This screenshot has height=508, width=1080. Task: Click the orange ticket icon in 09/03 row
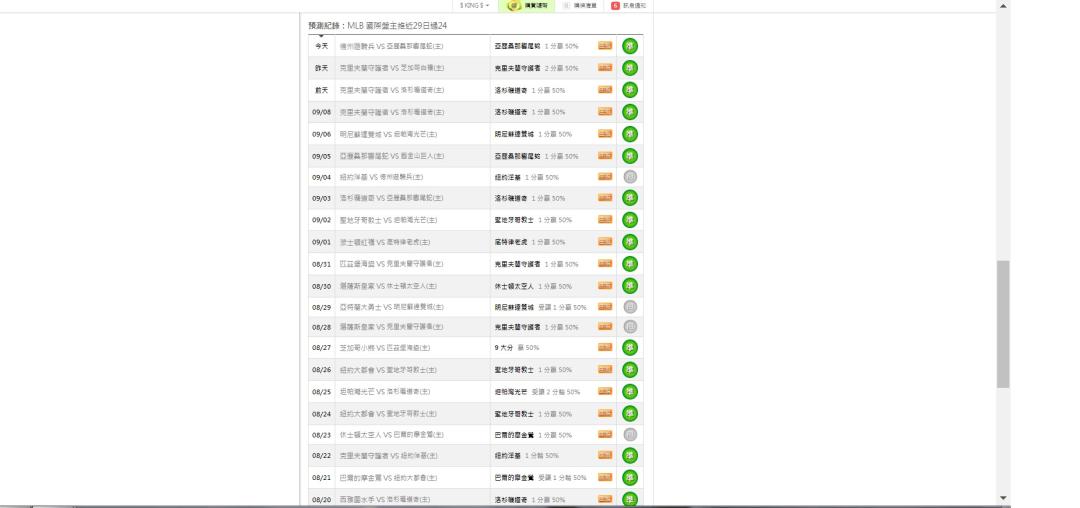(605, 198)
